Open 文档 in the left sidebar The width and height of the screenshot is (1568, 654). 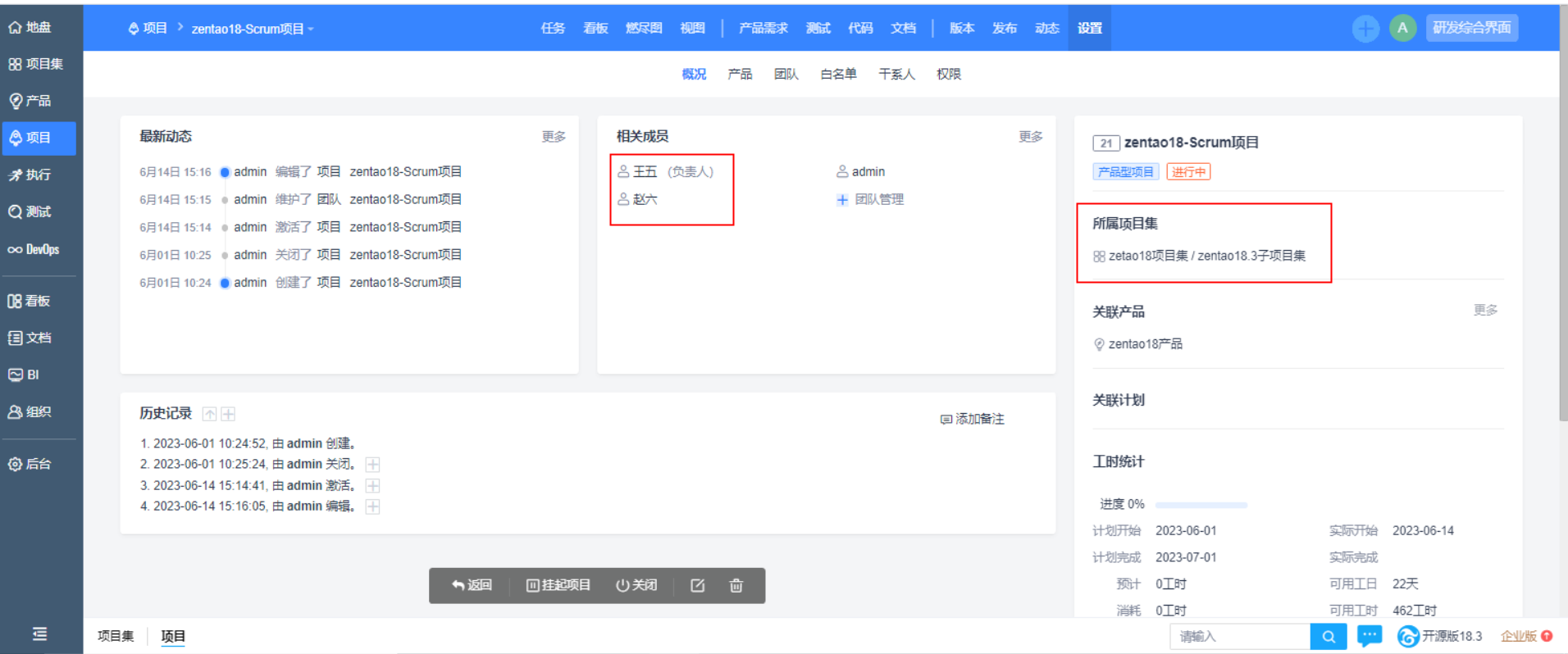click(30, 338)
